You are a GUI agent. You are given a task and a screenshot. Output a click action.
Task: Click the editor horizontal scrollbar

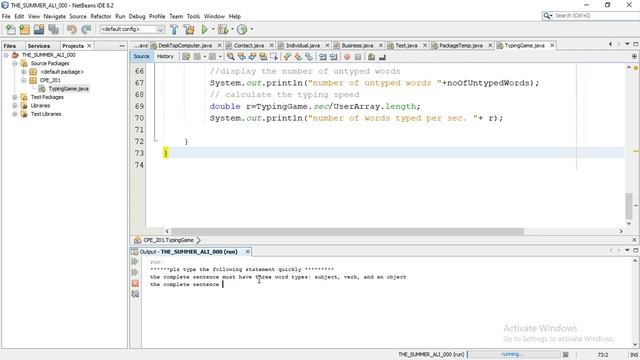point(347,231)
